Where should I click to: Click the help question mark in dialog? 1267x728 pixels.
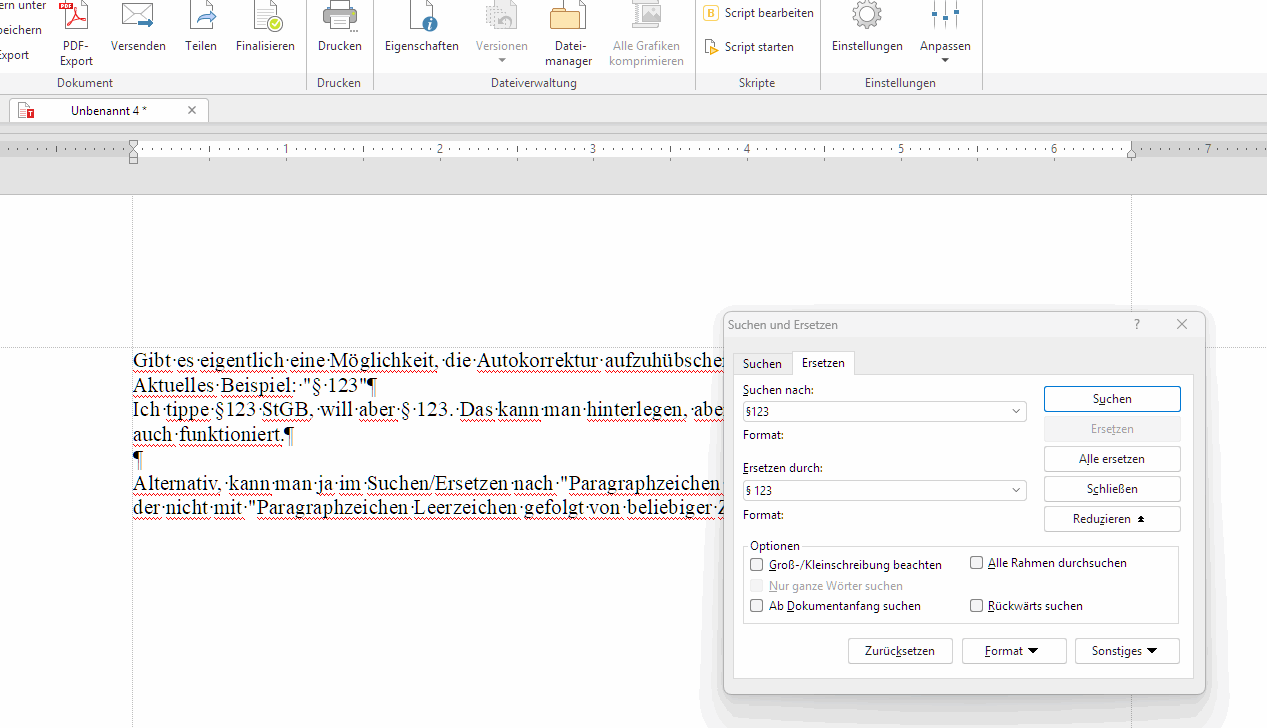pyautogui.click(x=1137, y=325)
